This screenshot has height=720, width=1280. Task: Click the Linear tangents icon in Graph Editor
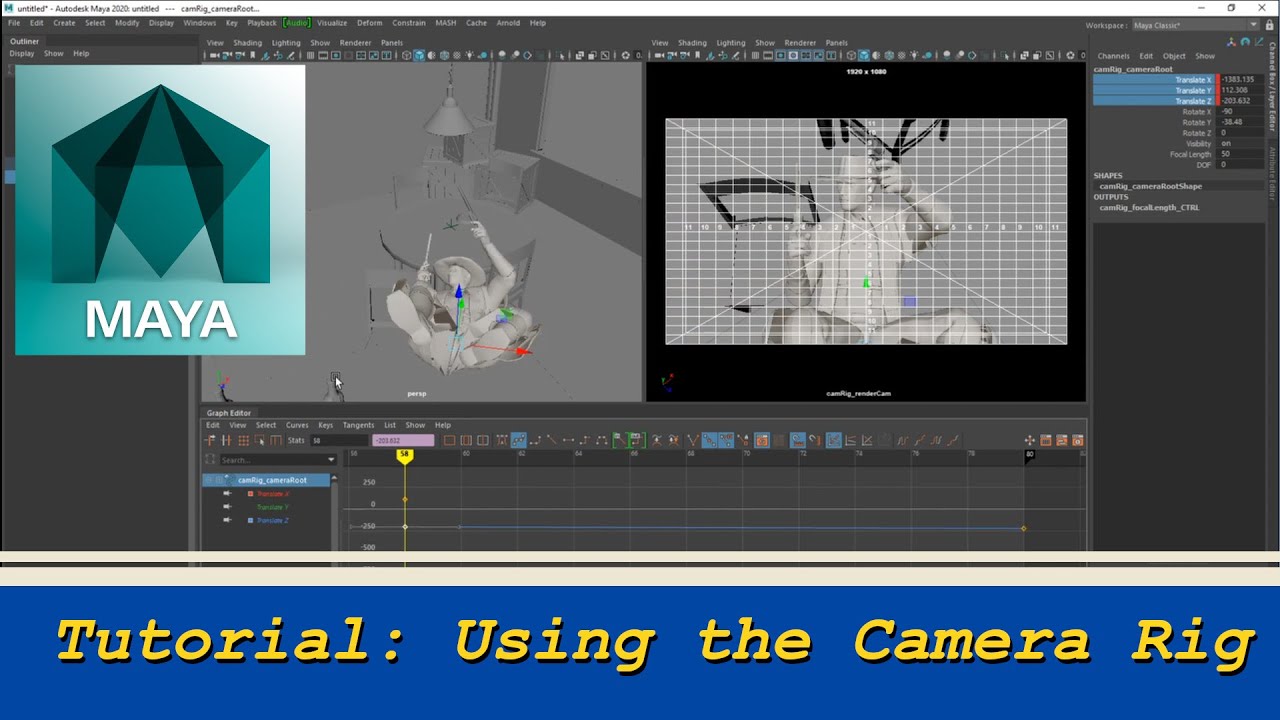click(x=551, y=440)
